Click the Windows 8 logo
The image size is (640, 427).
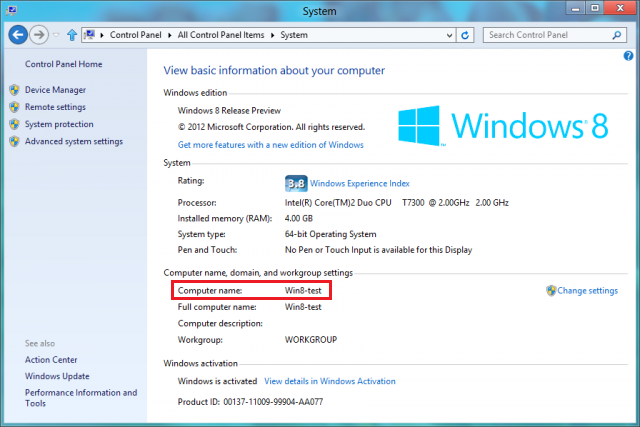pyautogui.click(x=503, y=126)
